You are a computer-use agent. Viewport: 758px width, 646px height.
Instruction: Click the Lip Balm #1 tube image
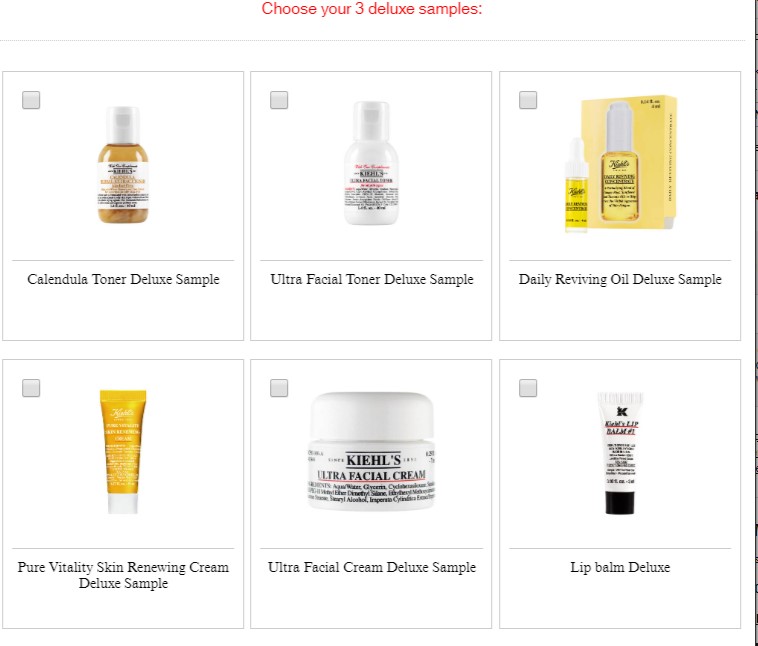pos(620,453)
